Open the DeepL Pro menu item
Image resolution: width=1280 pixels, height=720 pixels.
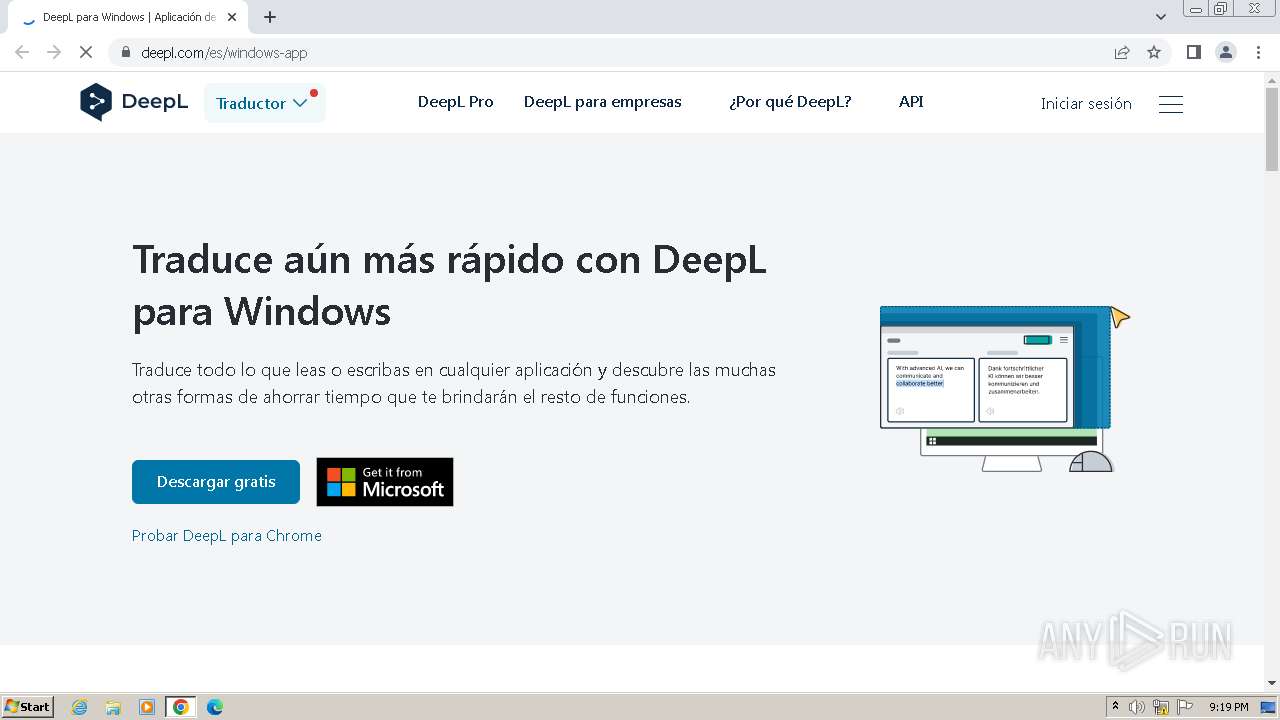456,102
